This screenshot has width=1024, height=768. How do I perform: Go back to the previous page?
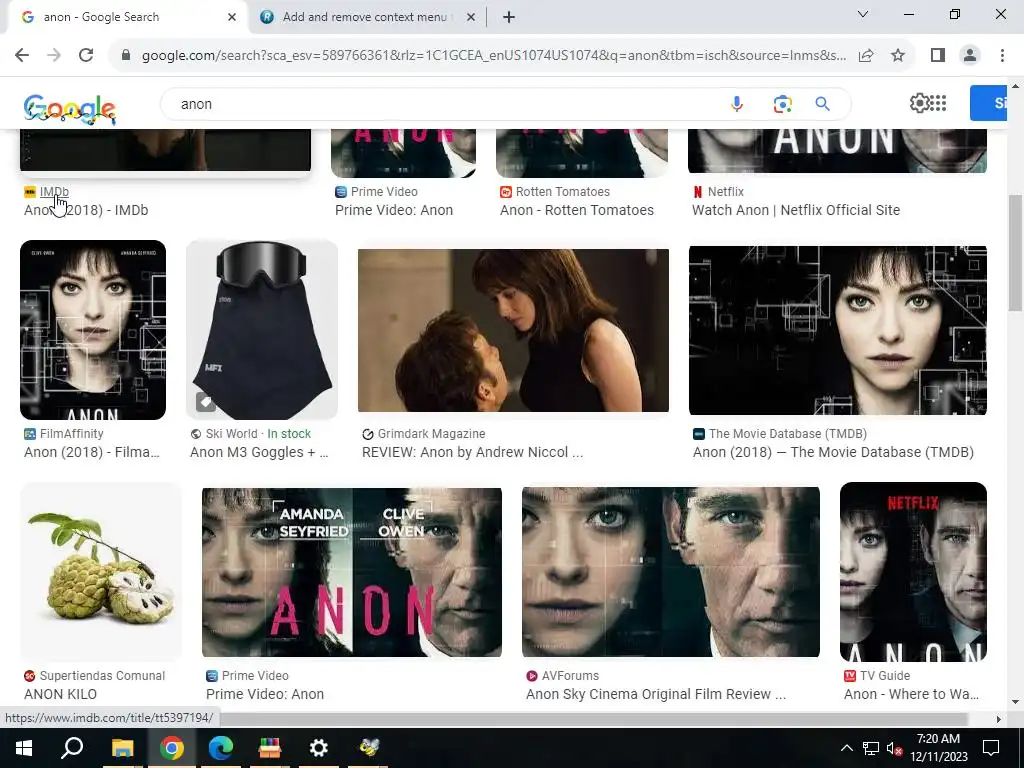tap(22, 56)
